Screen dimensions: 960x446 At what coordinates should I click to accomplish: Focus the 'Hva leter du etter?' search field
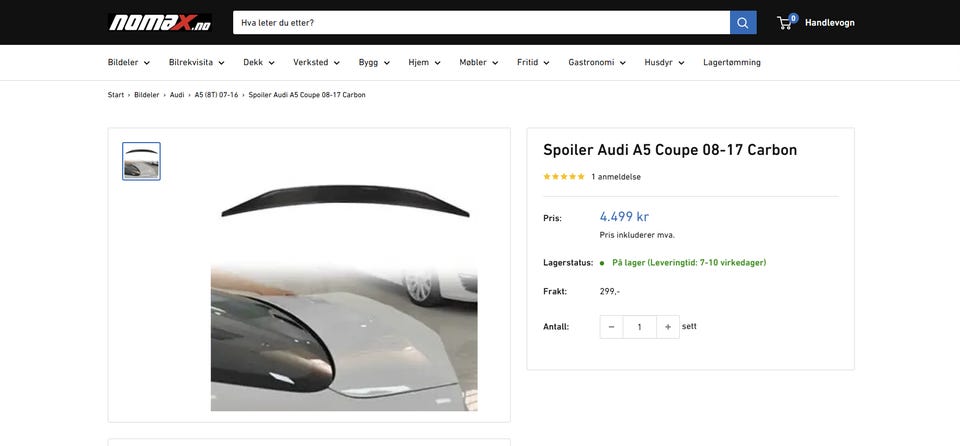pos(480,22)
